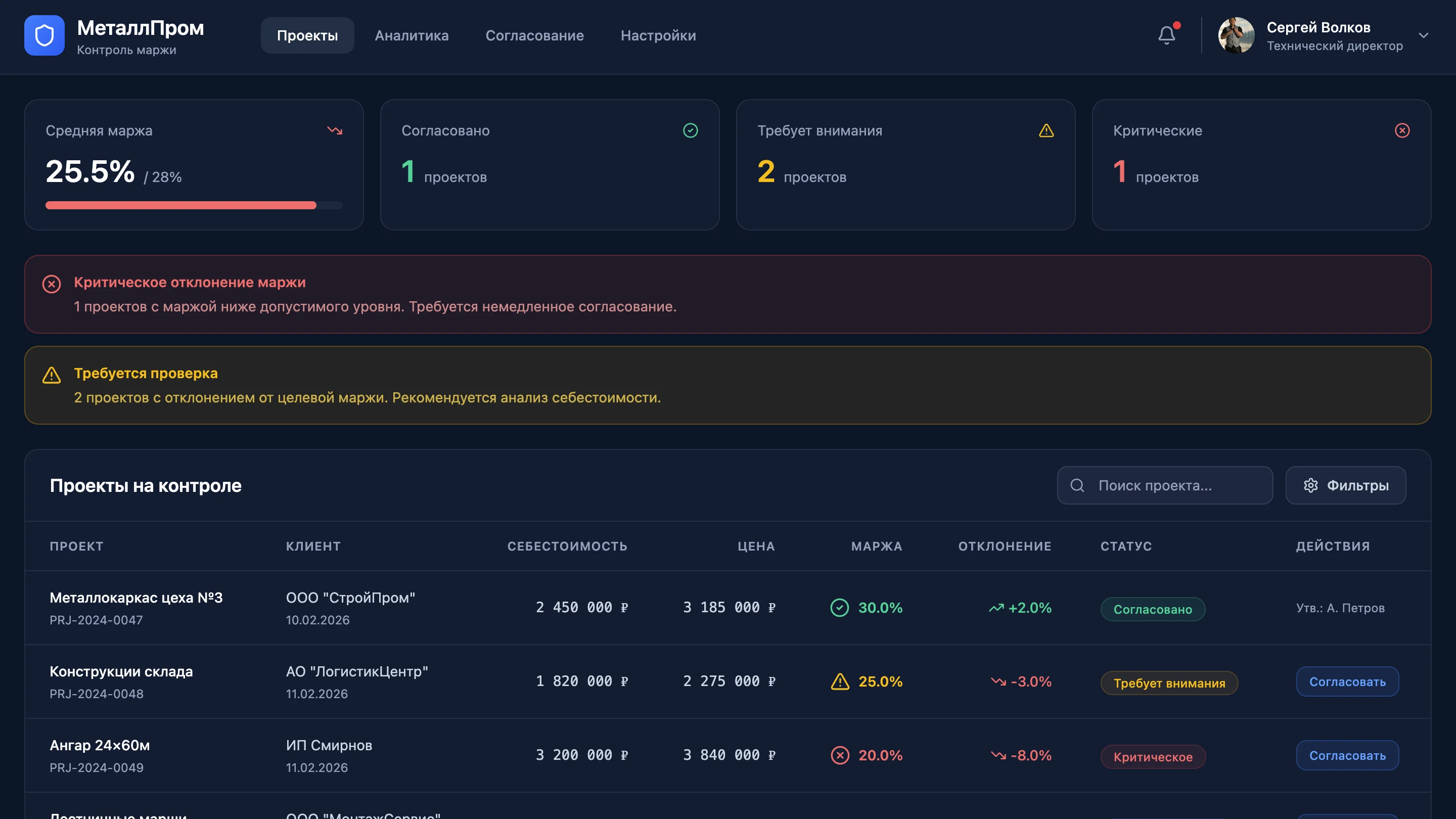Click the Сергей Волков profile avatar

[x=1236, y=35]
